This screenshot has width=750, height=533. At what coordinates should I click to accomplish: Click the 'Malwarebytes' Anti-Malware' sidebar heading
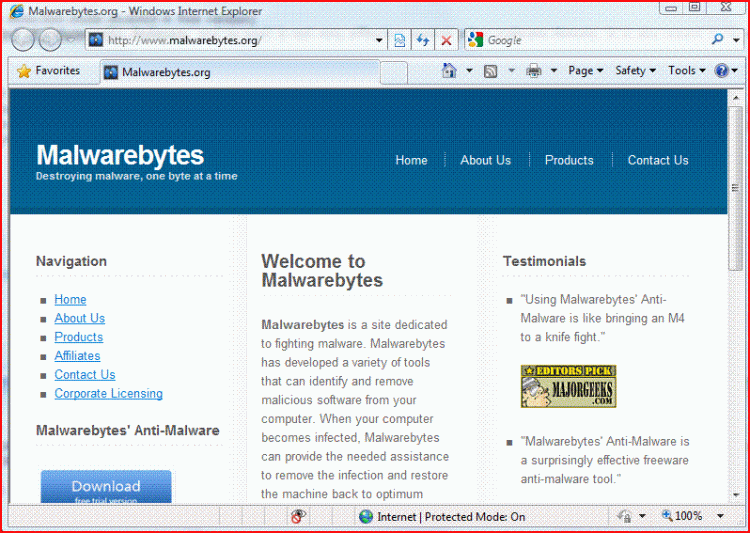[x=128, y=430]
